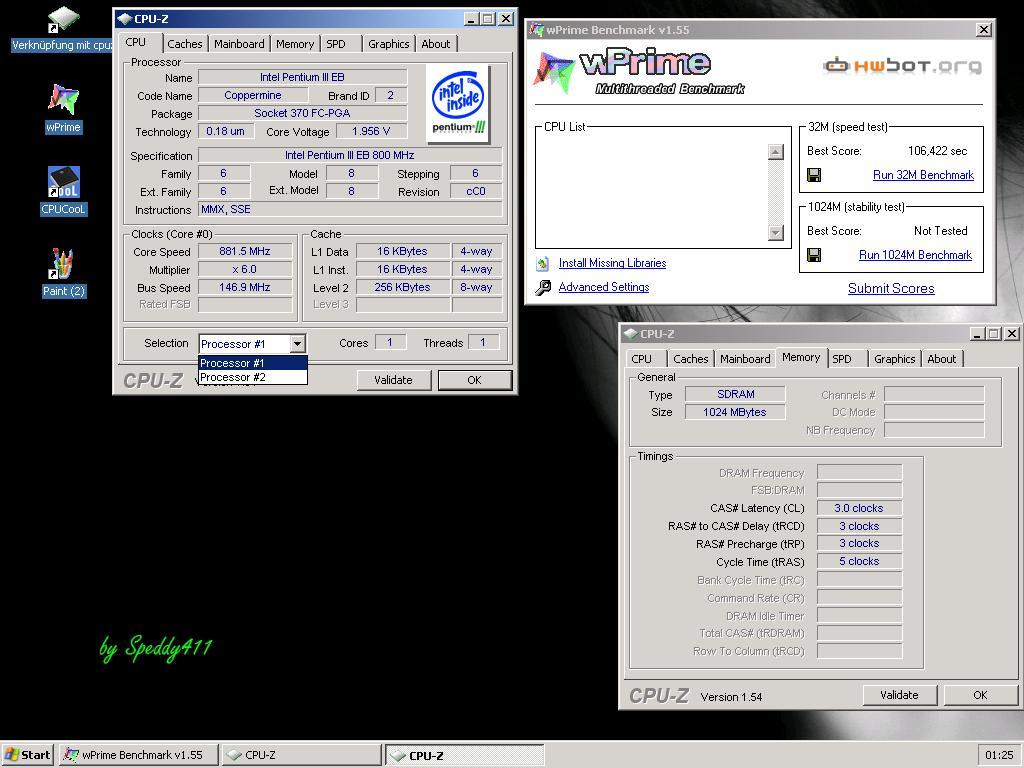Click the Revision value cC0
Screen dimensions: 1024x768
[476, 191]
